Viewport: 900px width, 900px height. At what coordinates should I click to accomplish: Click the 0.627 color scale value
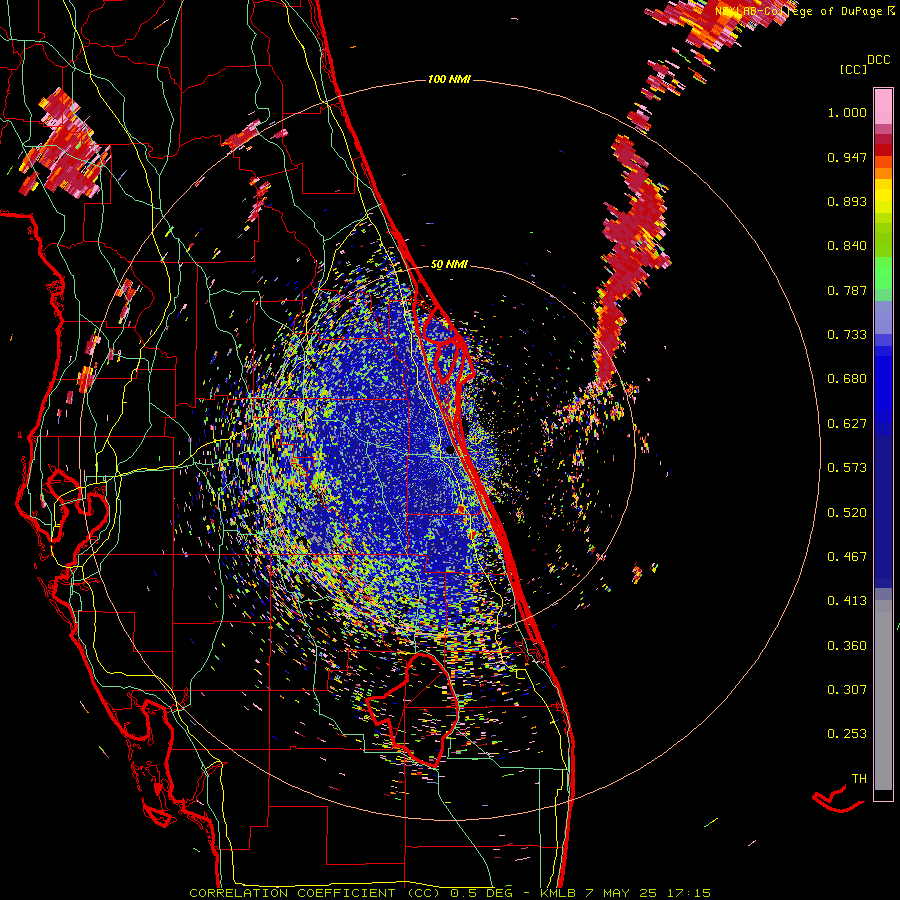click(847, 424)
